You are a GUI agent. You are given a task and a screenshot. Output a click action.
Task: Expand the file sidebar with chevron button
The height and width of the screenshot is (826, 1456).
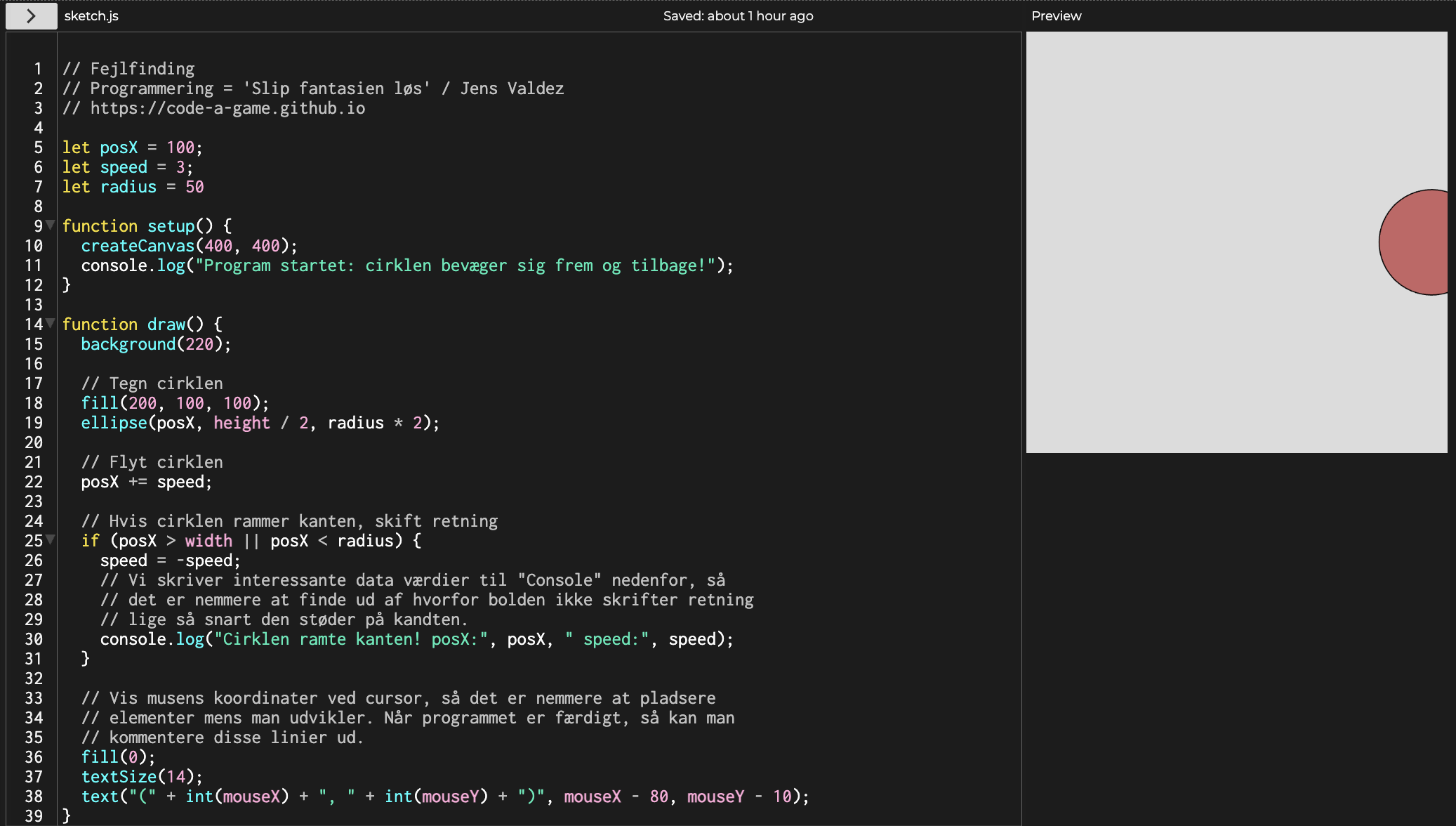(x=31, y=15)
